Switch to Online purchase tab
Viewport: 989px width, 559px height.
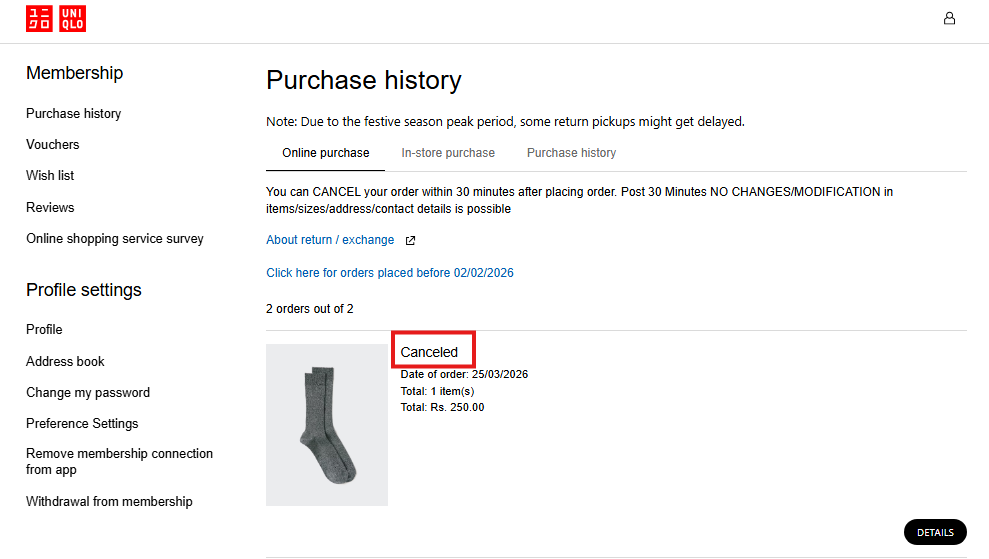325,153
